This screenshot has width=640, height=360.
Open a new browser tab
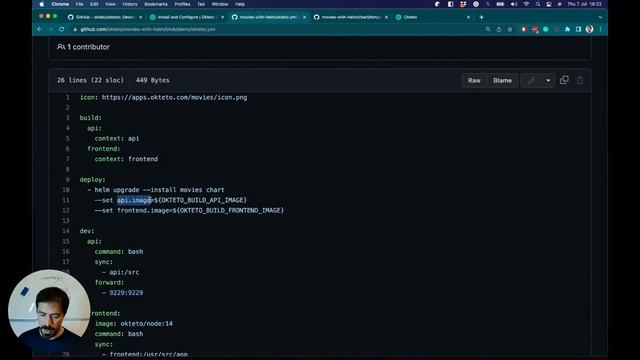pos(482,17)
